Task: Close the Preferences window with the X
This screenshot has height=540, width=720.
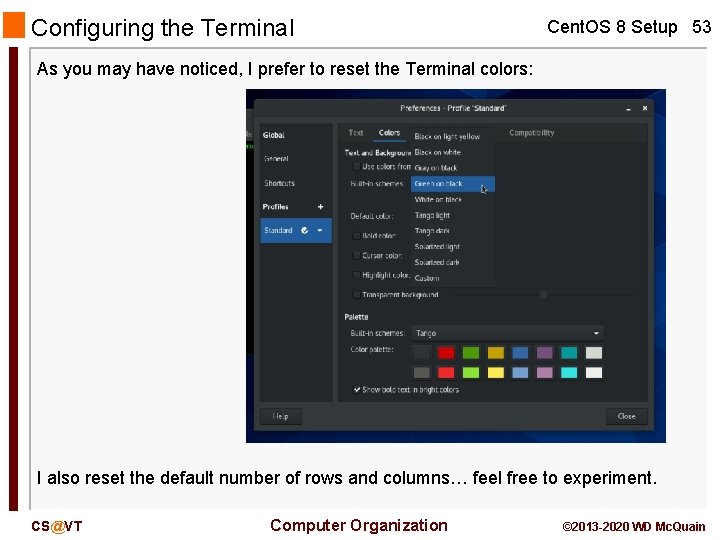Action: click(645, 108)
